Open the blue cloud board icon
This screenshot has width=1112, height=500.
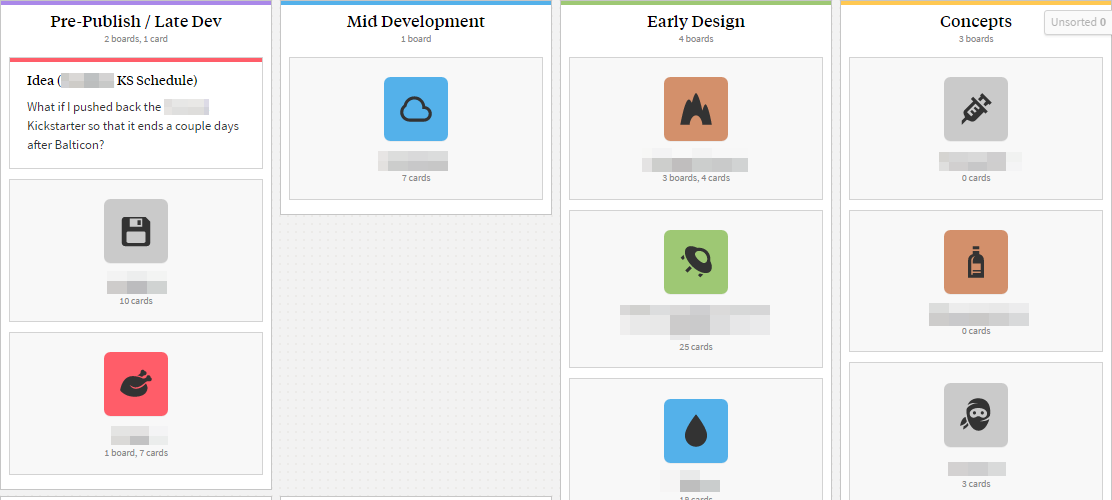point(416,109)
